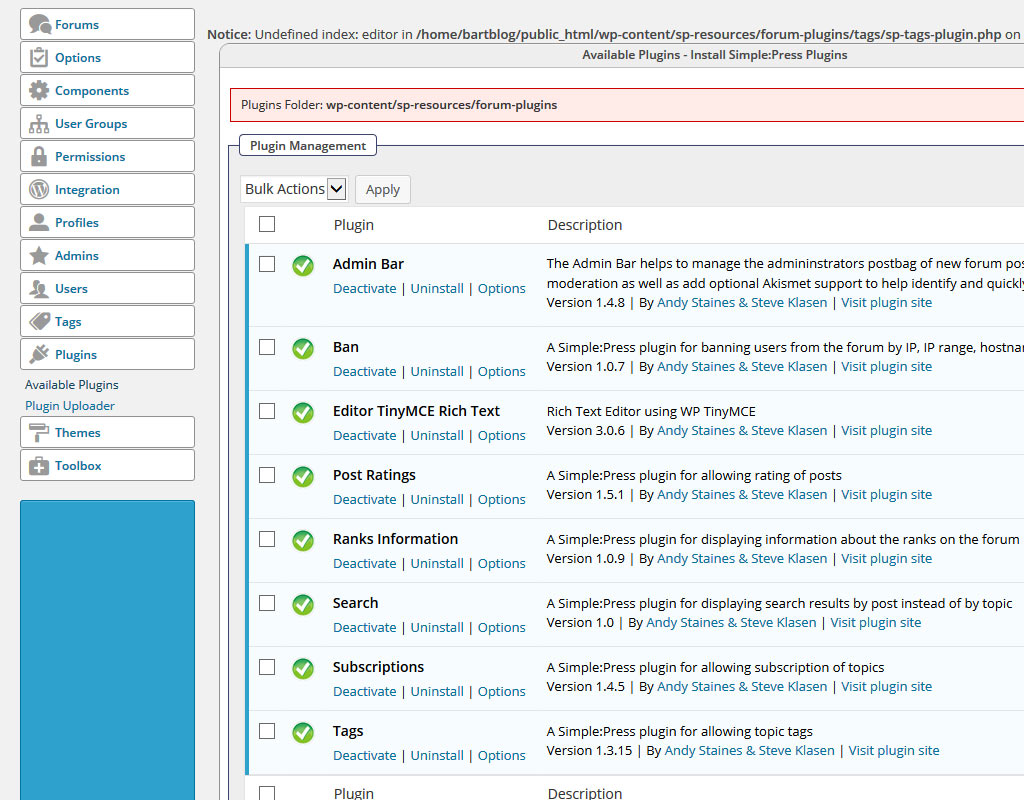Screen dimensions: 1024x800
Task: Open author link in Ban plugin row
Action: [742, 366]
